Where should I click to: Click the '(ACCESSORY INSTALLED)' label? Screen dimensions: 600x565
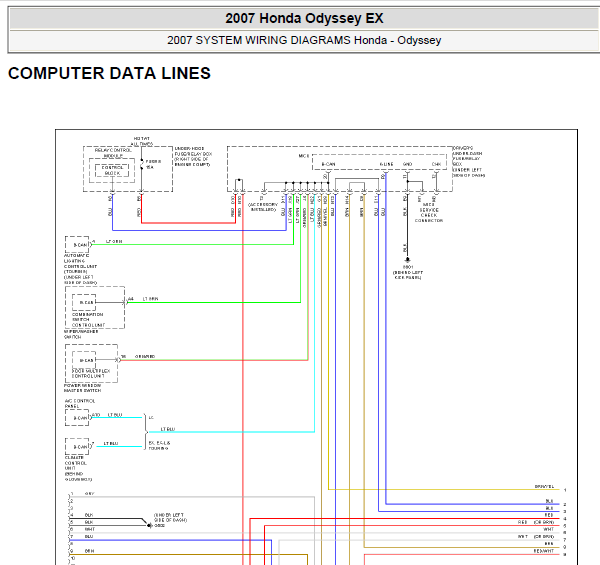pos(263,207)
